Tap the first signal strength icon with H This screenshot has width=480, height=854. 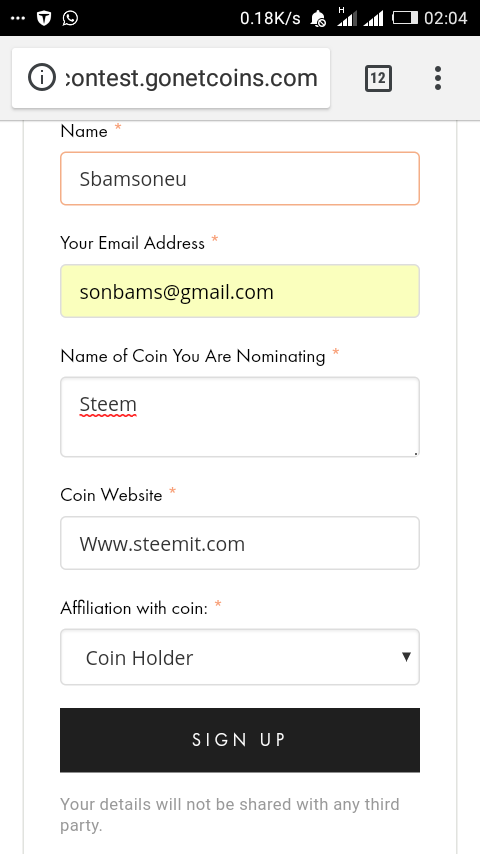(x=347, y=17)
